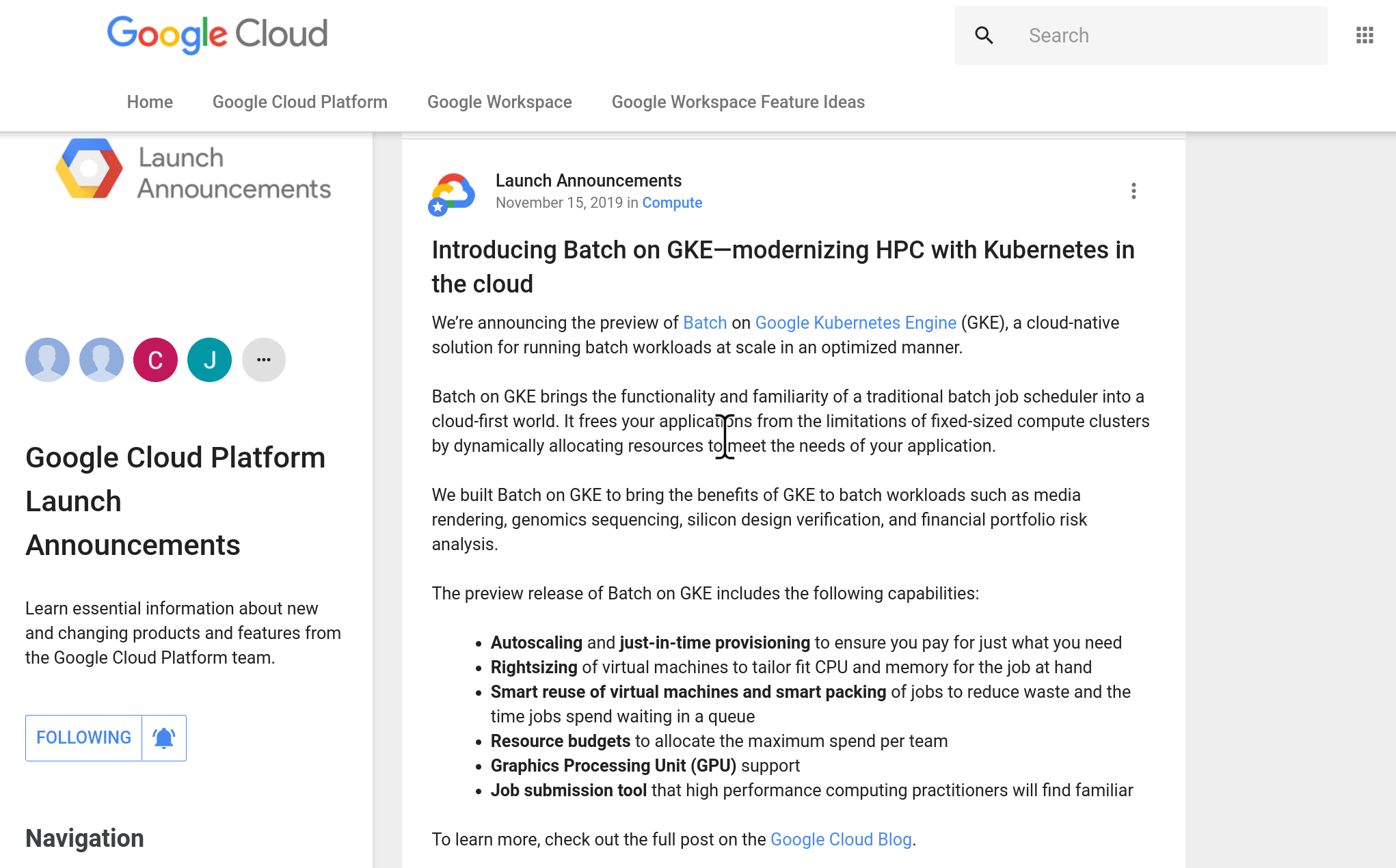Show more members via ellipsis bubble
1396x868 pixels.
click(263, 360)
